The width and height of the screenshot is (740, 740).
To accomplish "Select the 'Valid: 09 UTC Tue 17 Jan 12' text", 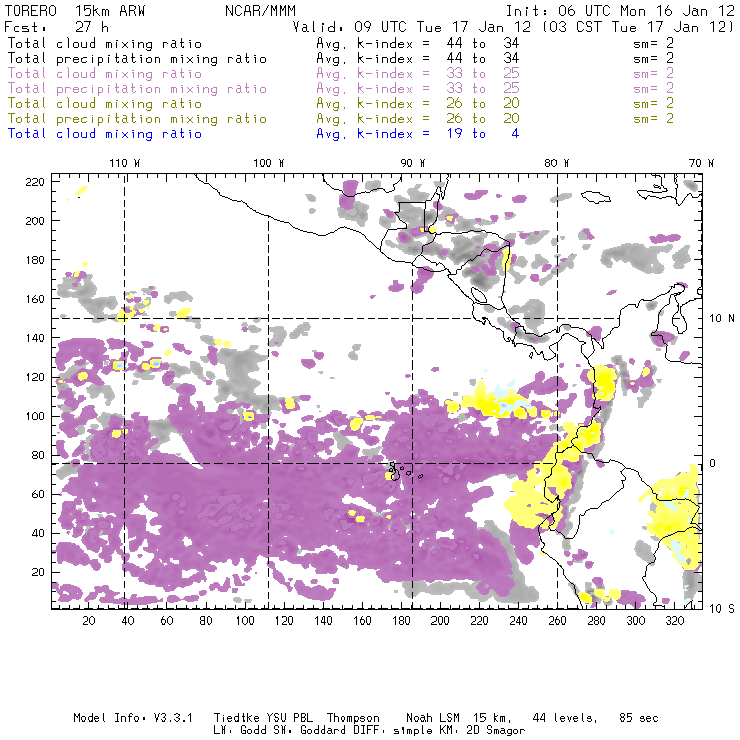I will (412, 27).
